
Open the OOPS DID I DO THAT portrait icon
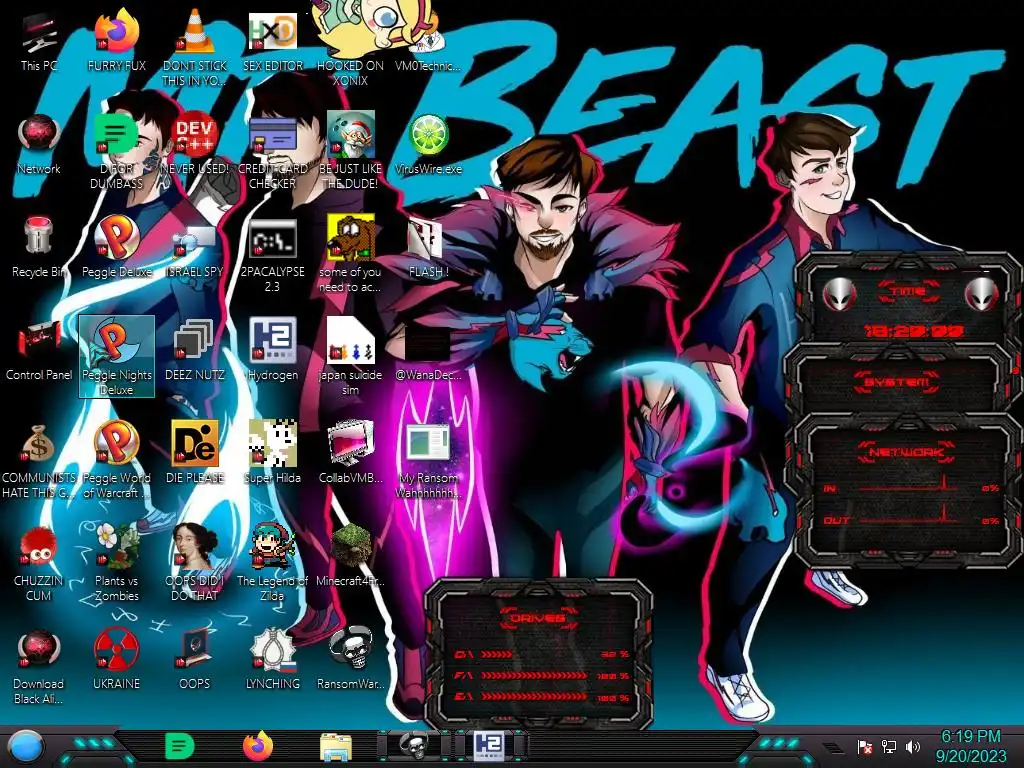point(195,564)
